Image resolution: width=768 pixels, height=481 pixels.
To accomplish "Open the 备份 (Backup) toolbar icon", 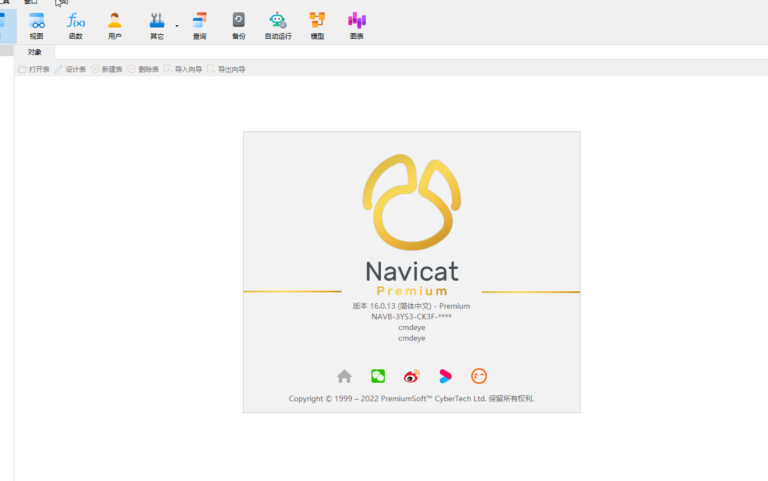I will coord(239,26).
